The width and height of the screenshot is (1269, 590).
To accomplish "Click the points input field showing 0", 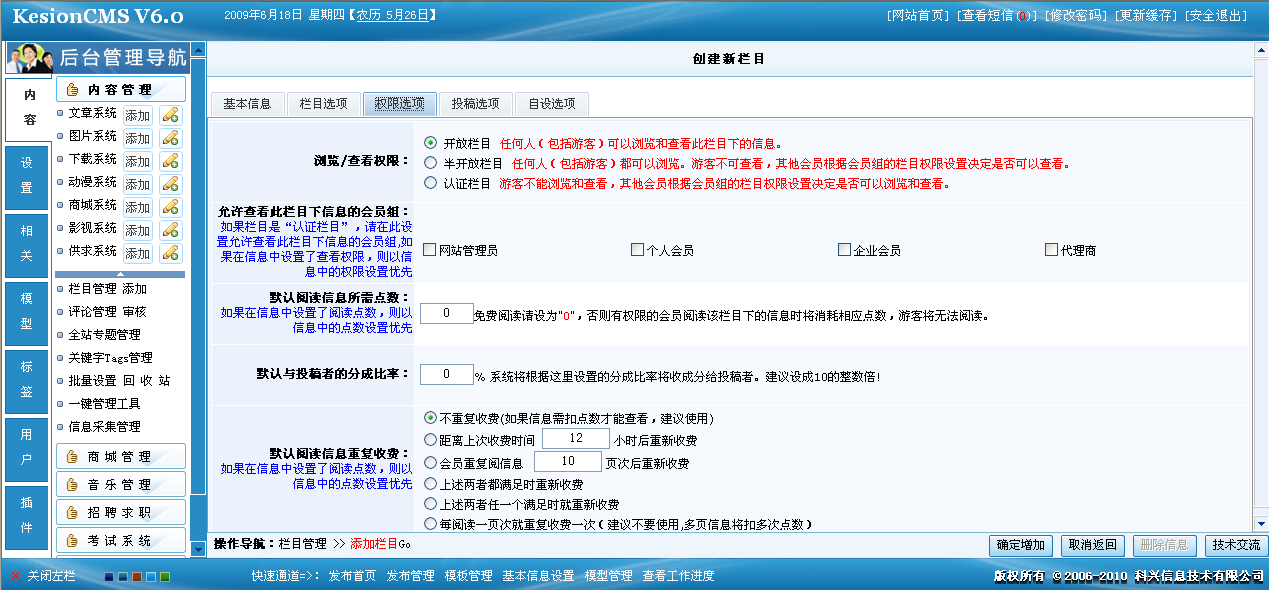I will 446,312.
